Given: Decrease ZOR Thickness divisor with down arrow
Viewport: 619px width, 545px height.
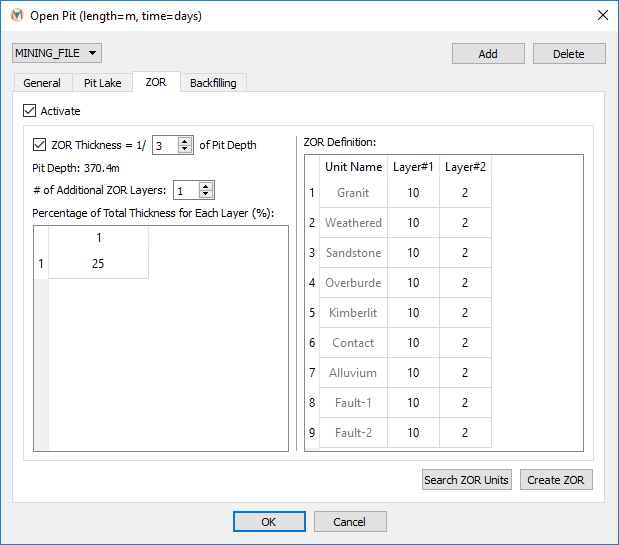Looking at the screenshot, I should 184,149.
